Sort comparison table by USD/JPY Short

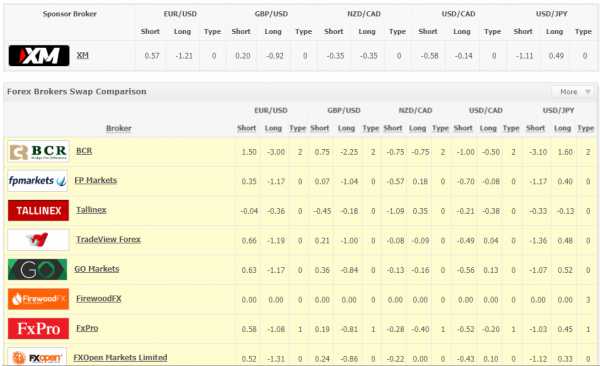point(535,128)
